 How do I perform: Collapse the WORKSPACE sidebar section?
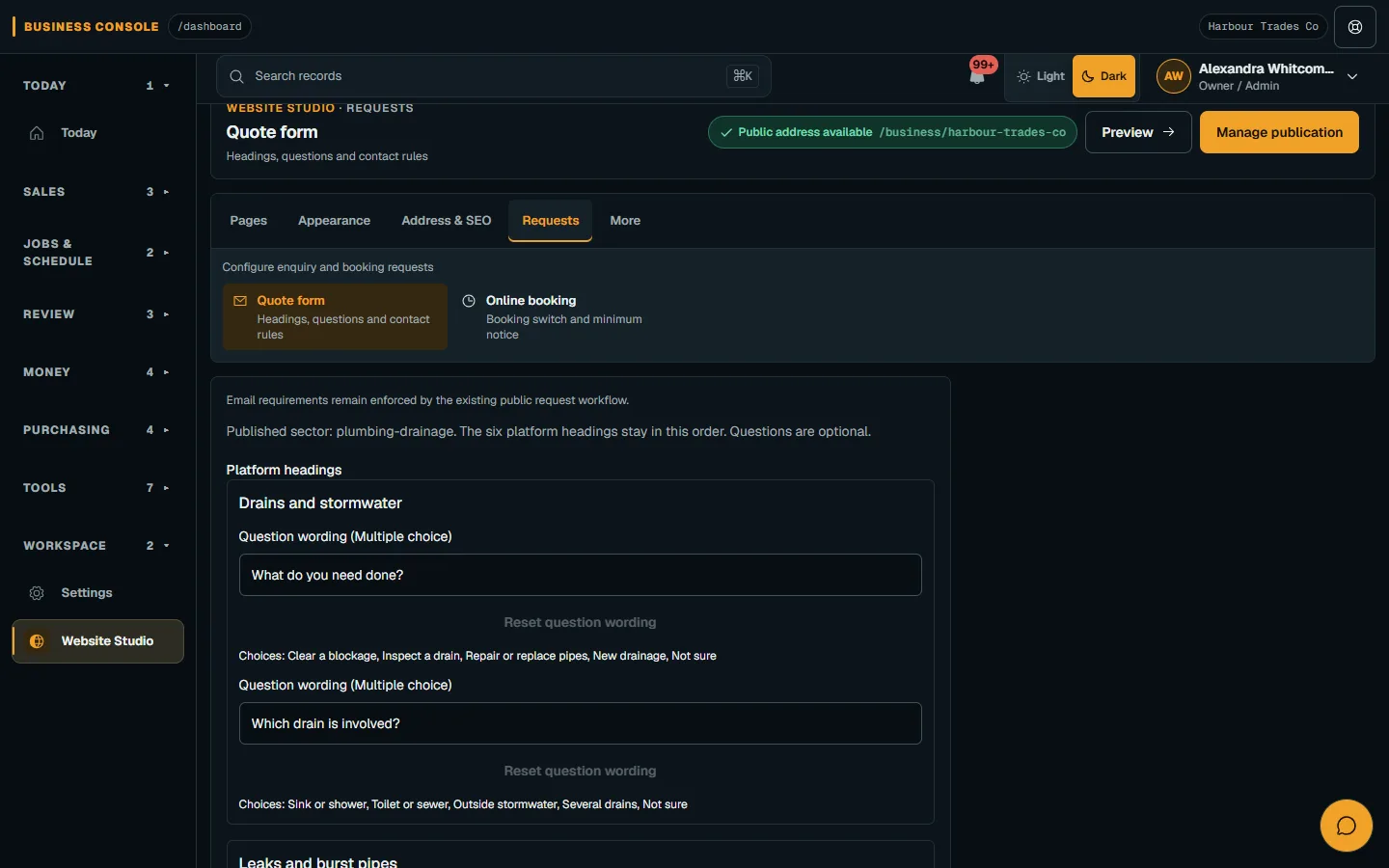tap(96, 546)
